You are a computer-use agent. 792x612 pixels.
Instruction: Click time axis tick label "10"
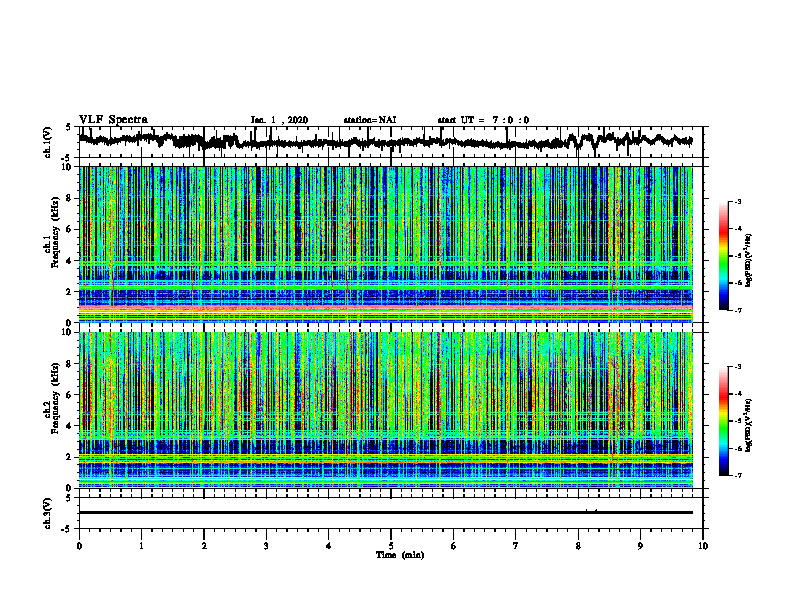[703, 546]
